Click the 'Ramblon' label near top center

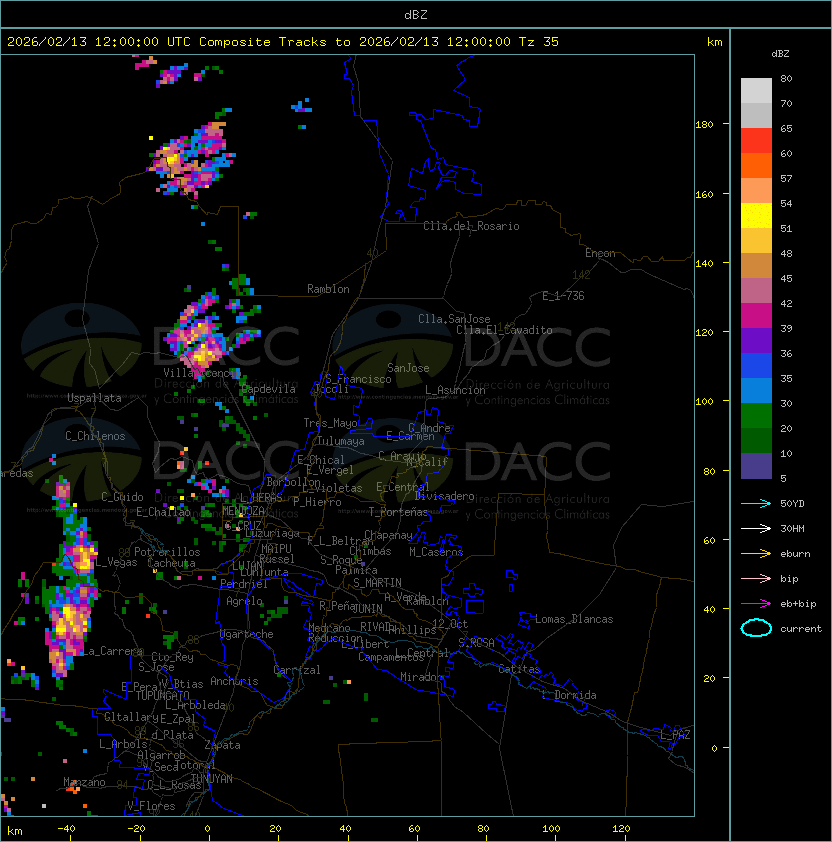pos(328,289)
